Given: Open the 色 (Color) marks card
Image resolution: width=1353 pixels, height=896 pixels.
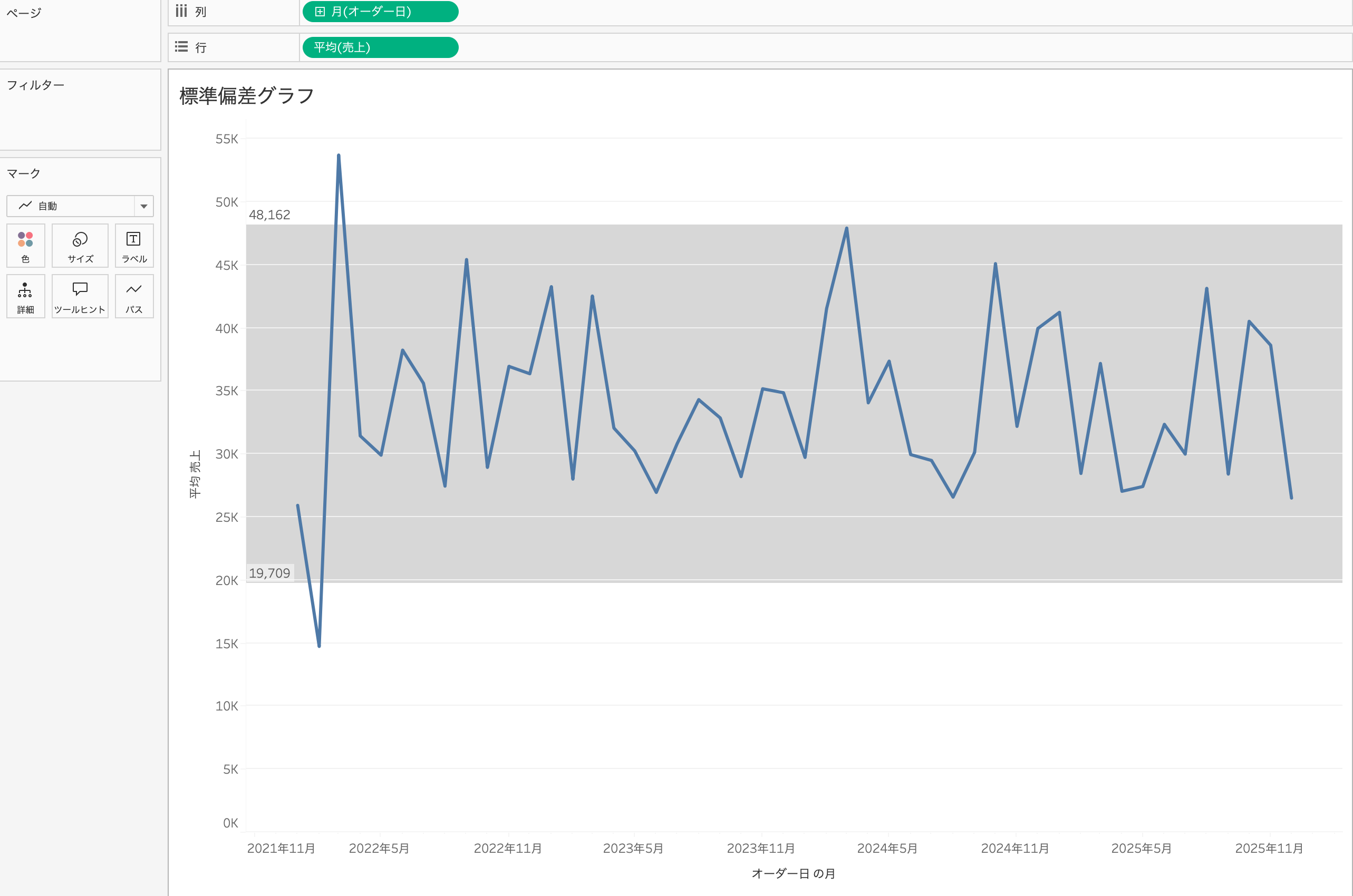Looking at the screenshot, I should coord(25,246).
